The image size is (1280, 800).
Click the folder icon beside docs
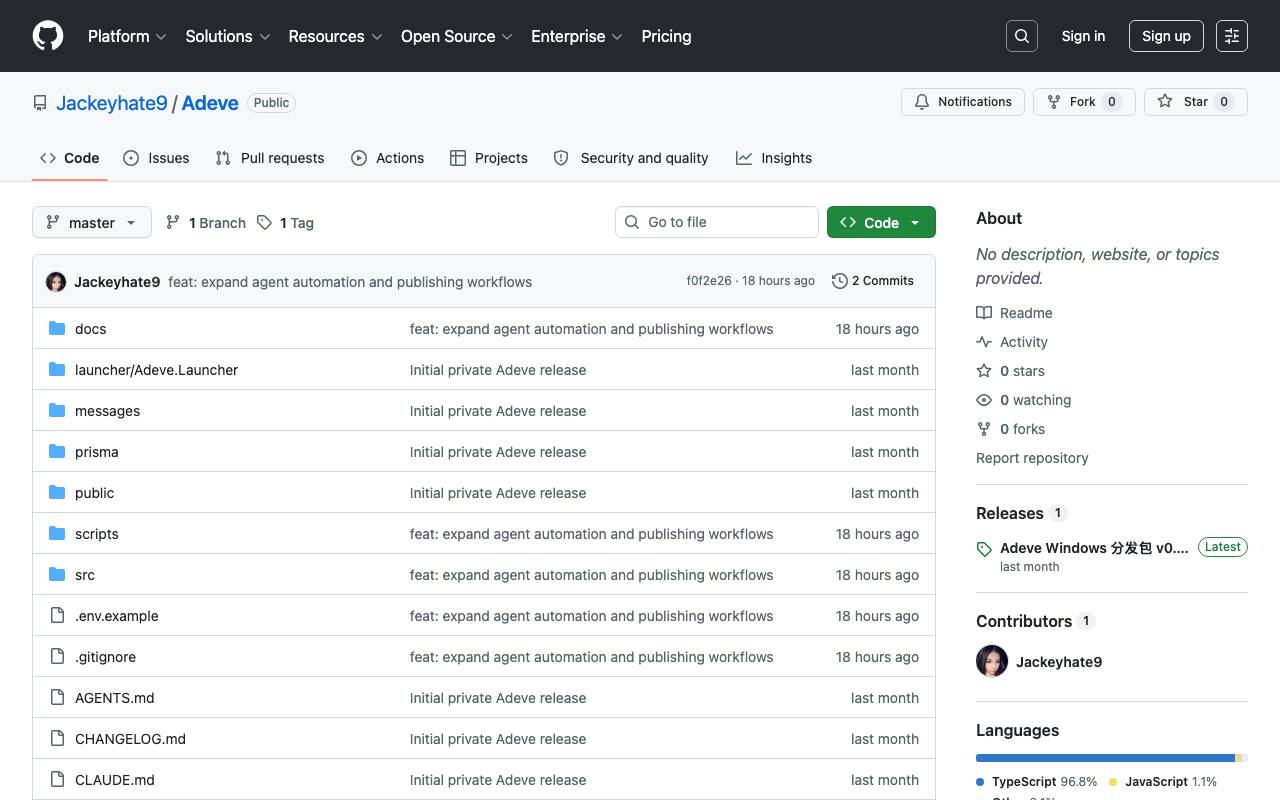click(x=57, y=329)
